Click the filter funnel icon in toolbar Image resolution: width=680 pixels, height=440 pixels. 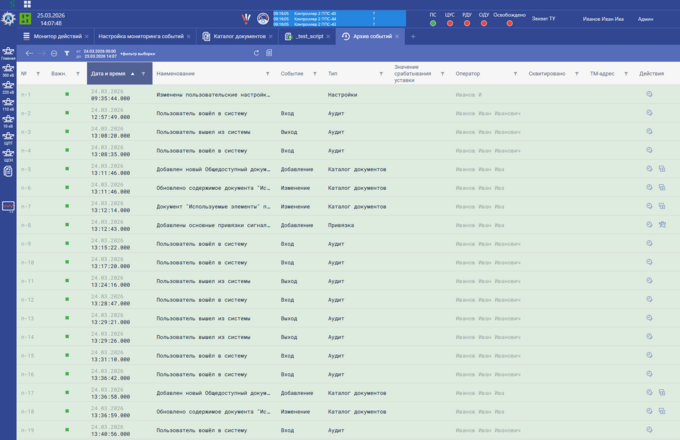[x=67, y=53]
